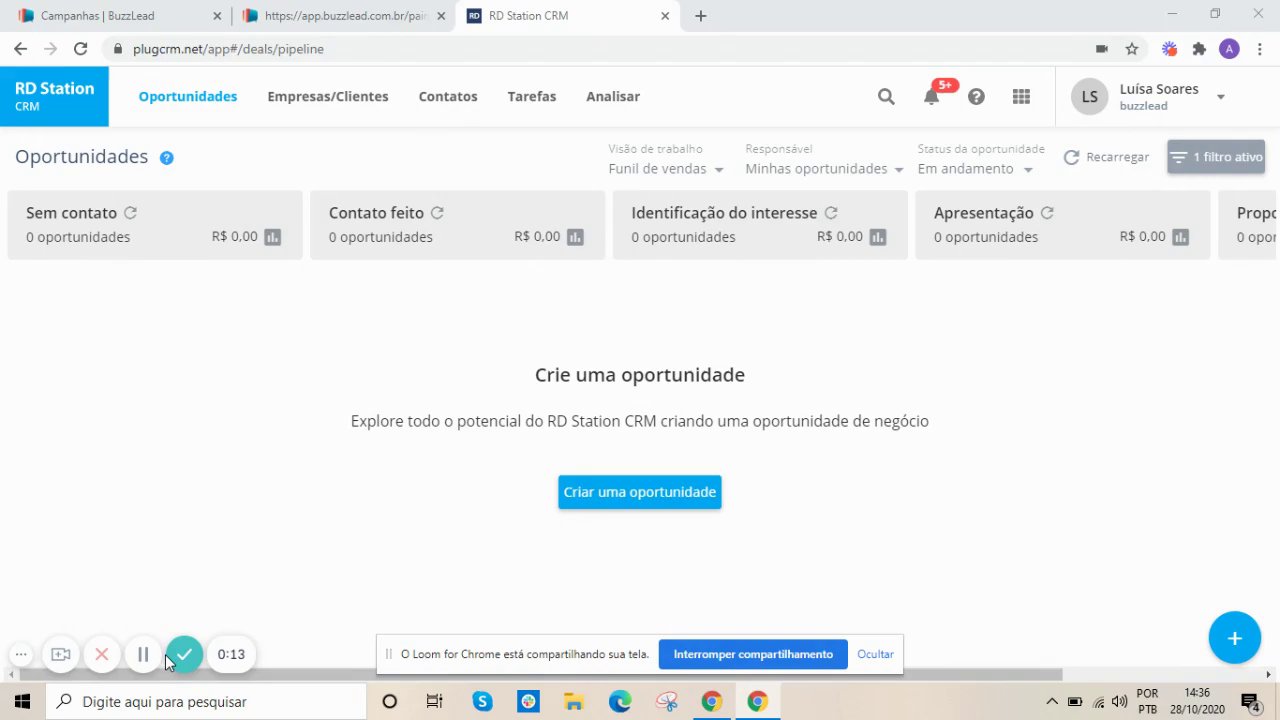Open the Em andamento status dropdown
The image size is (1280, 720).
point(975,169)
